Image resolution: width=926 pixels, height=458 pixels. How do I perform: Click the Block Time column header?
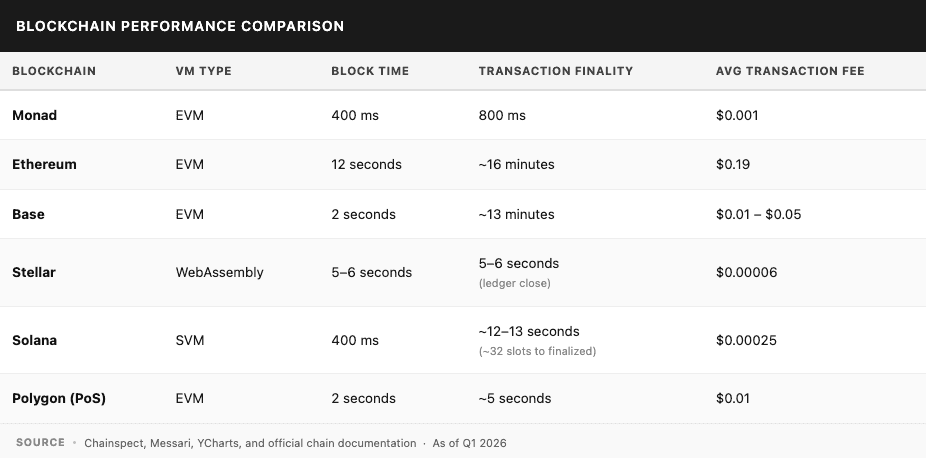(370, 71)
